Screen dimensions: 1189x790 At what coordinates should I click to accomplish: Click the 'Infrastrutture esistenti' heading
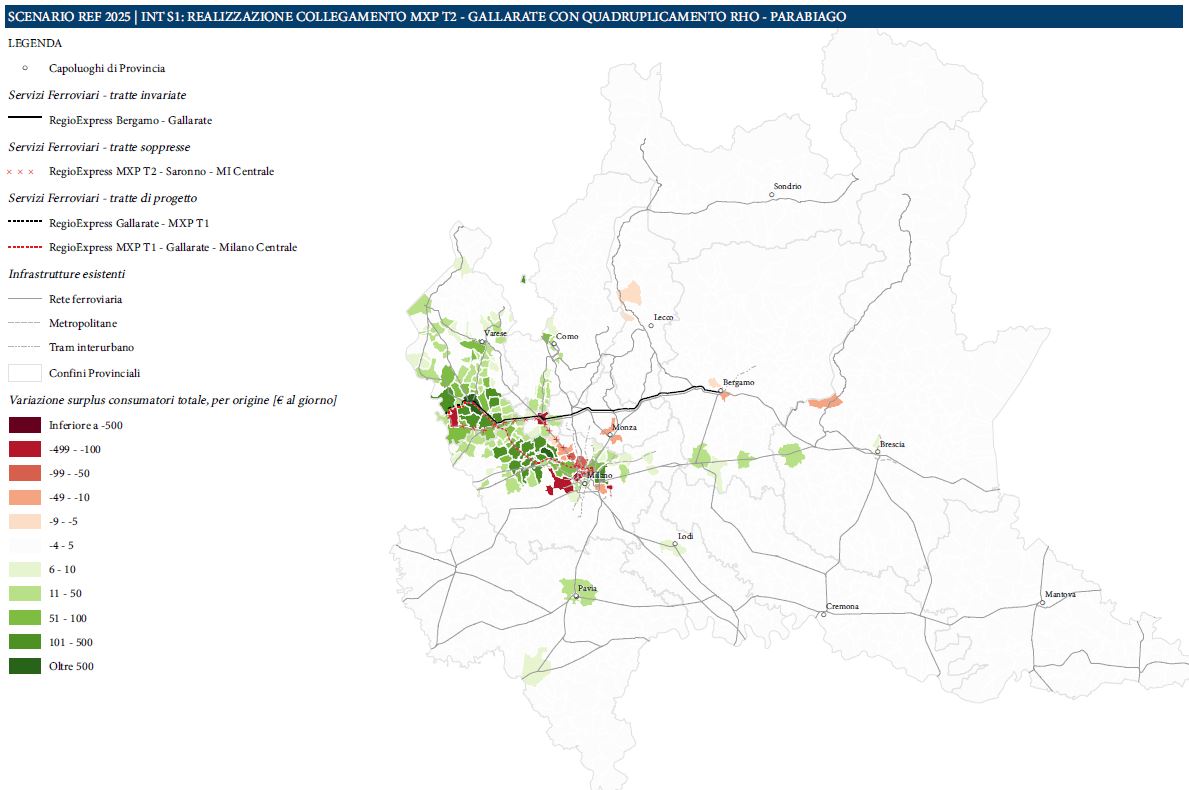click(67, 274)
